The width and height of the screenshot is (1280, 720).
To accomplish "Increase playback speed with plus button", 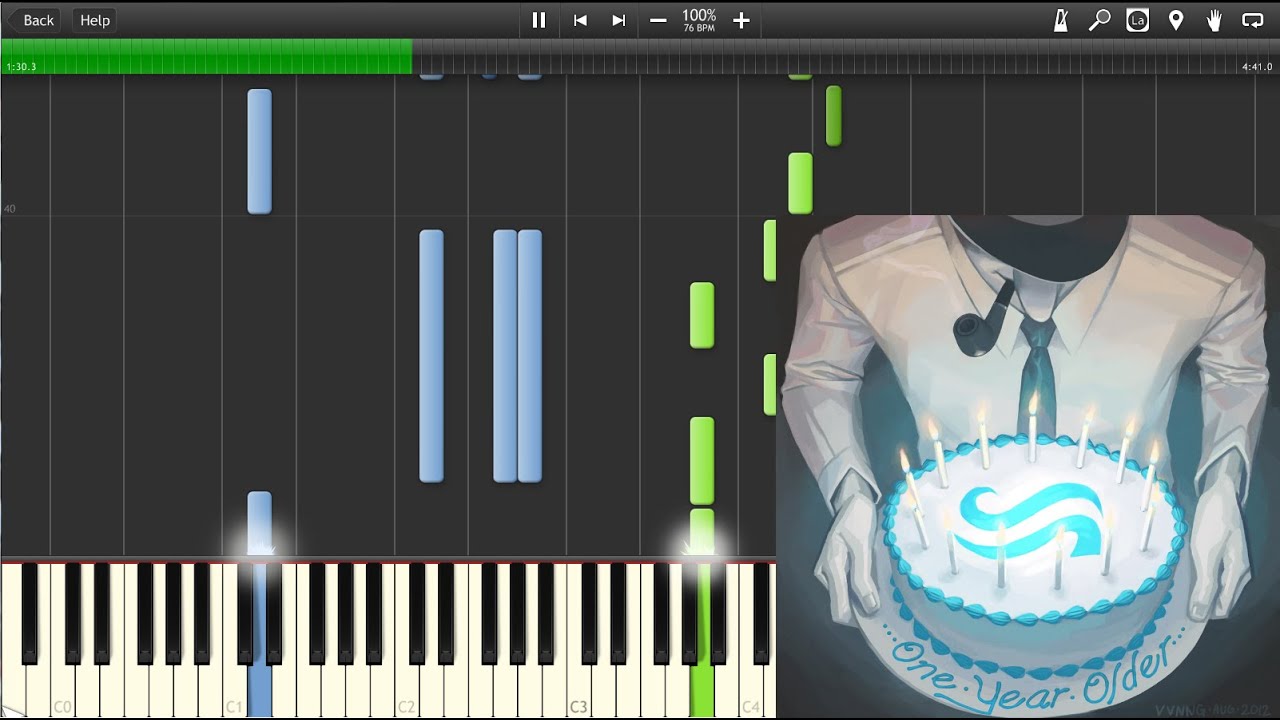I will (x=741, y=20).
